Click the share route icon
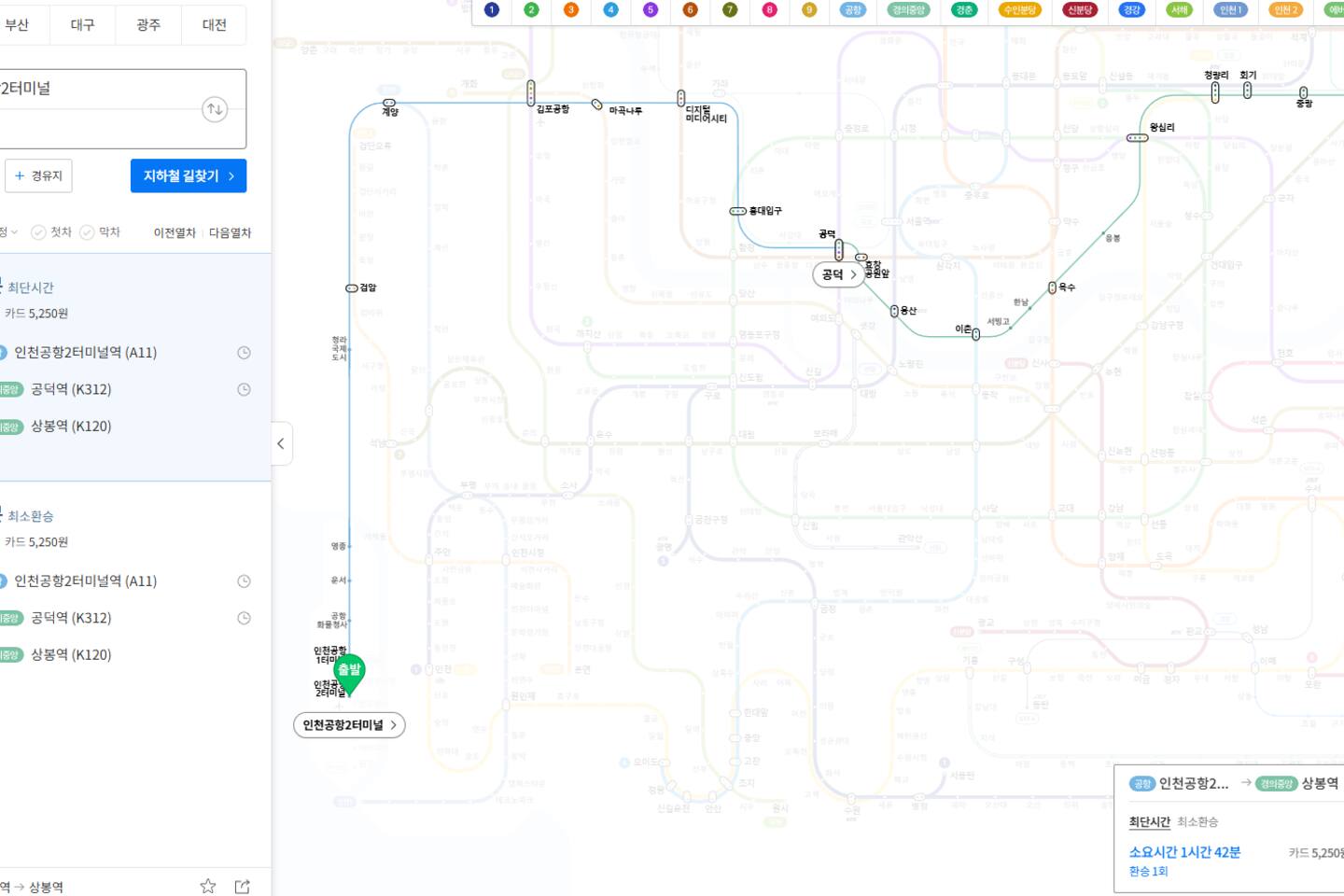This screenshot has width=1344, height=896. point(243,886)
